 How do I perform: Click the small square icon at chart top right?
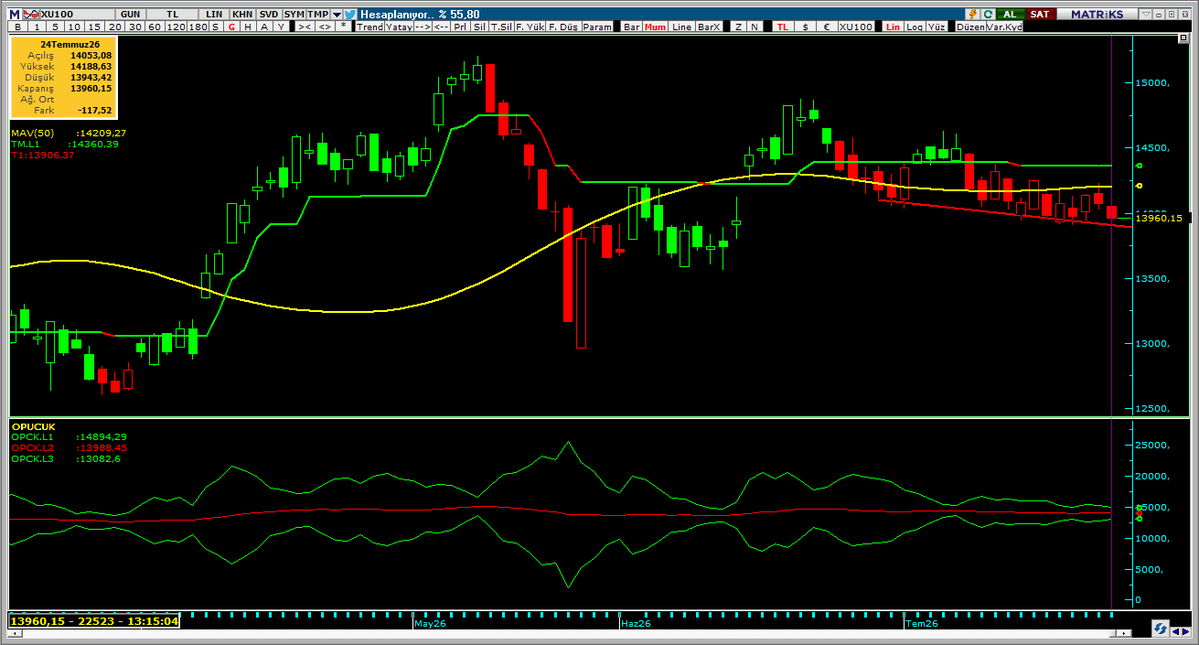[x=1183, y=38]
